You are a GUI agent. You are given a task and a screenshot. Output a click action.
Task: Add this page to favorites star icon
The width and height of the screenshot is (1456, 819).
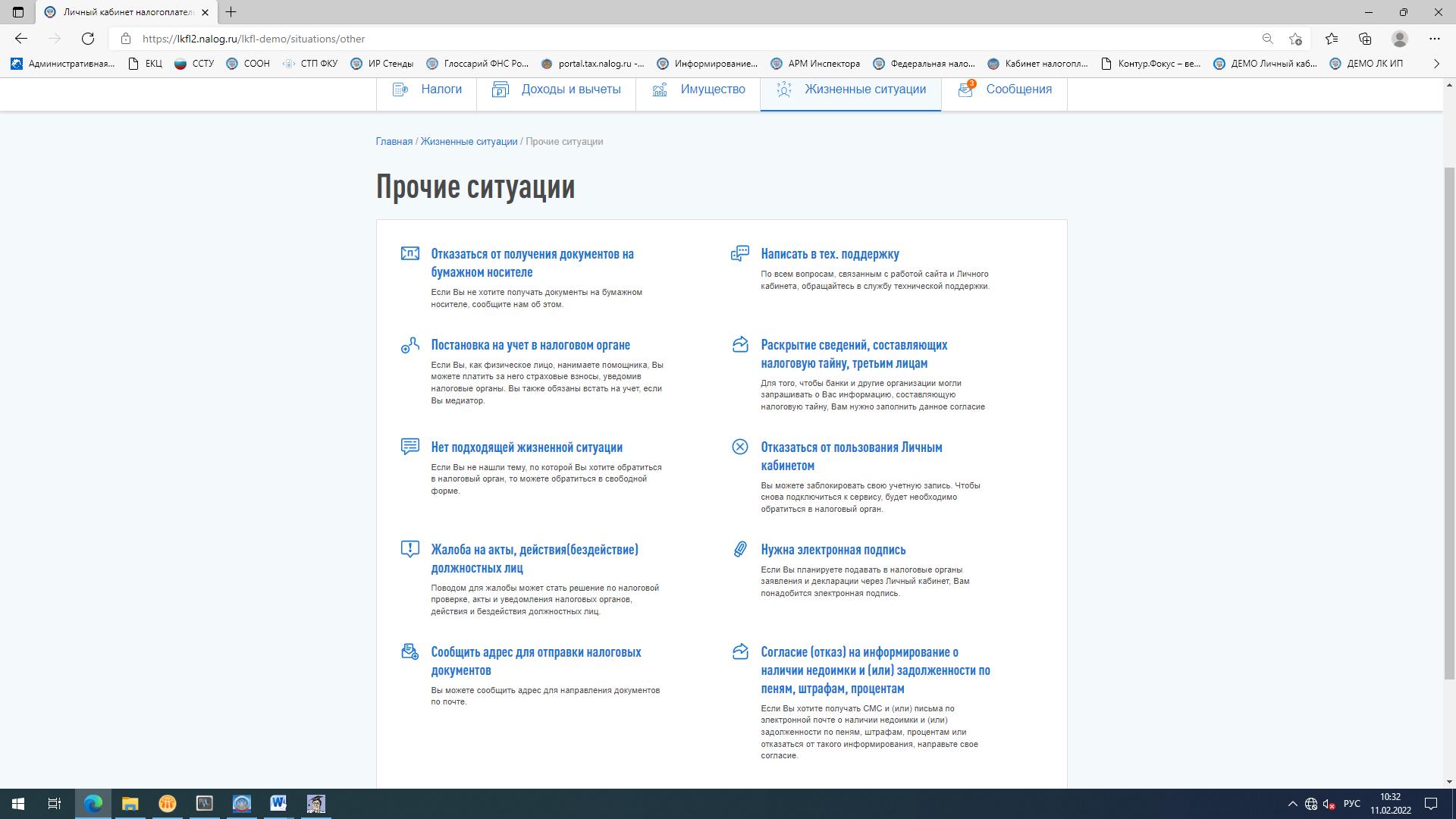point(1295,39)
